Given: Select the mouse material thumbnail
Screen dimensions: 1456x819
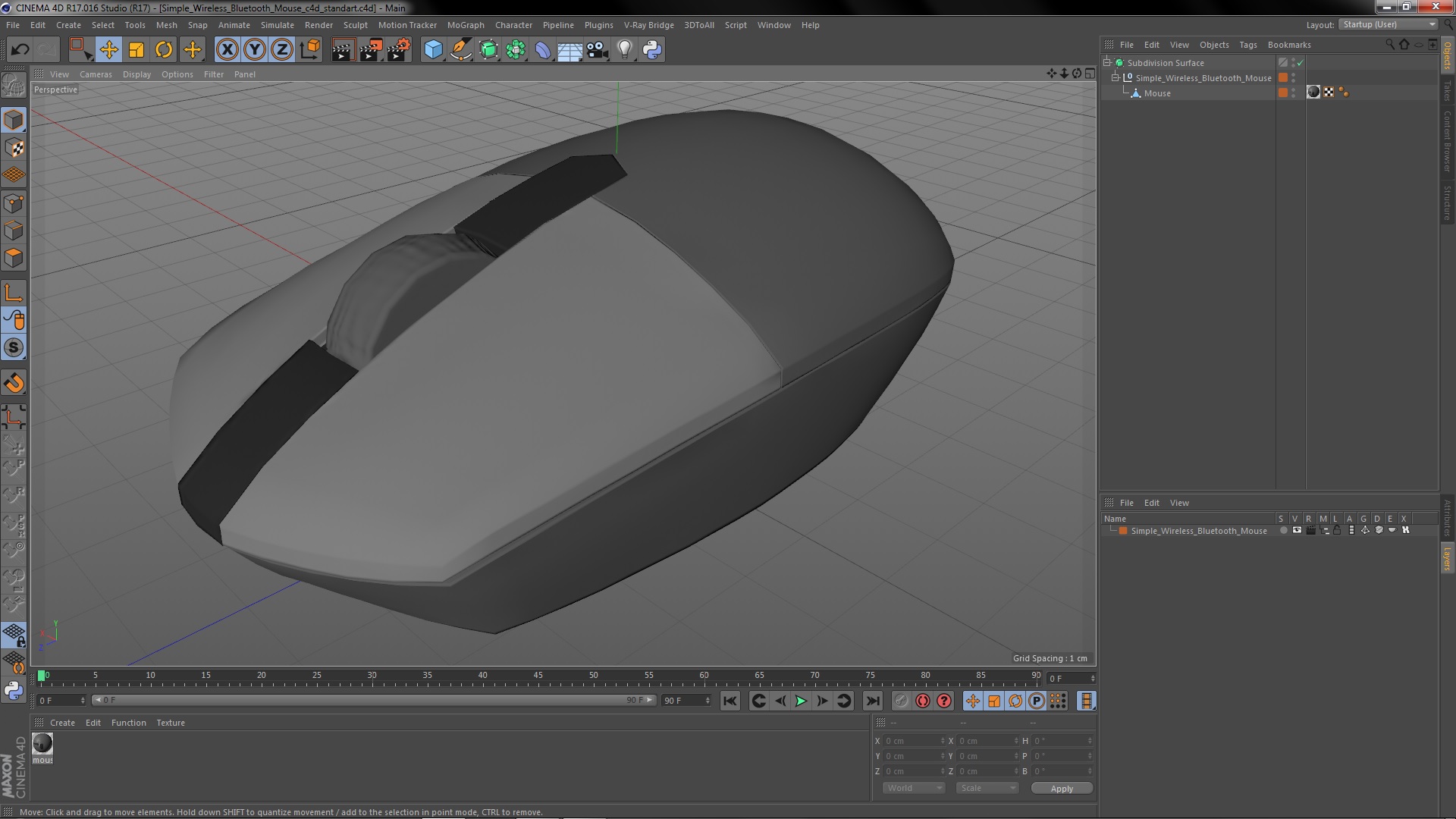Looking at the screenshot, I should [x=42, y=743].
